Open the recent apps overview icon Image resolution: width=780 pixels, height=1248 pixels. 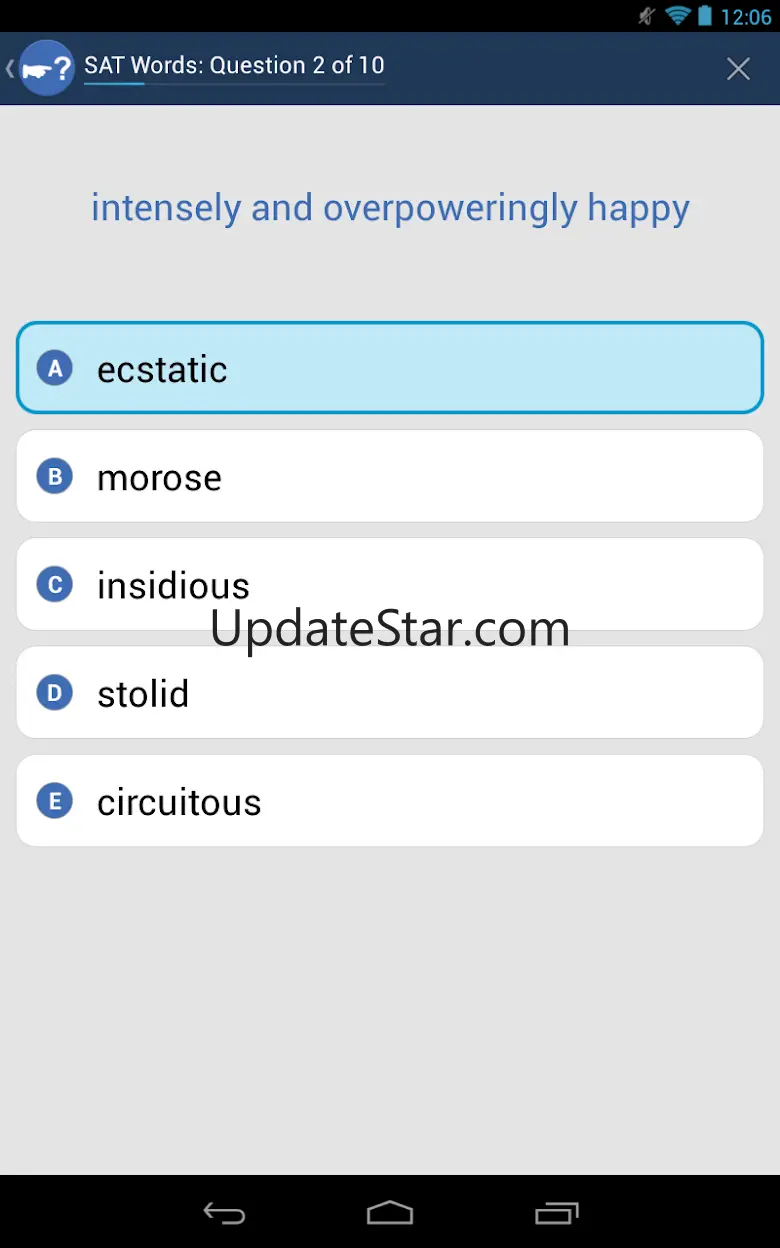tap(557, 1213)
